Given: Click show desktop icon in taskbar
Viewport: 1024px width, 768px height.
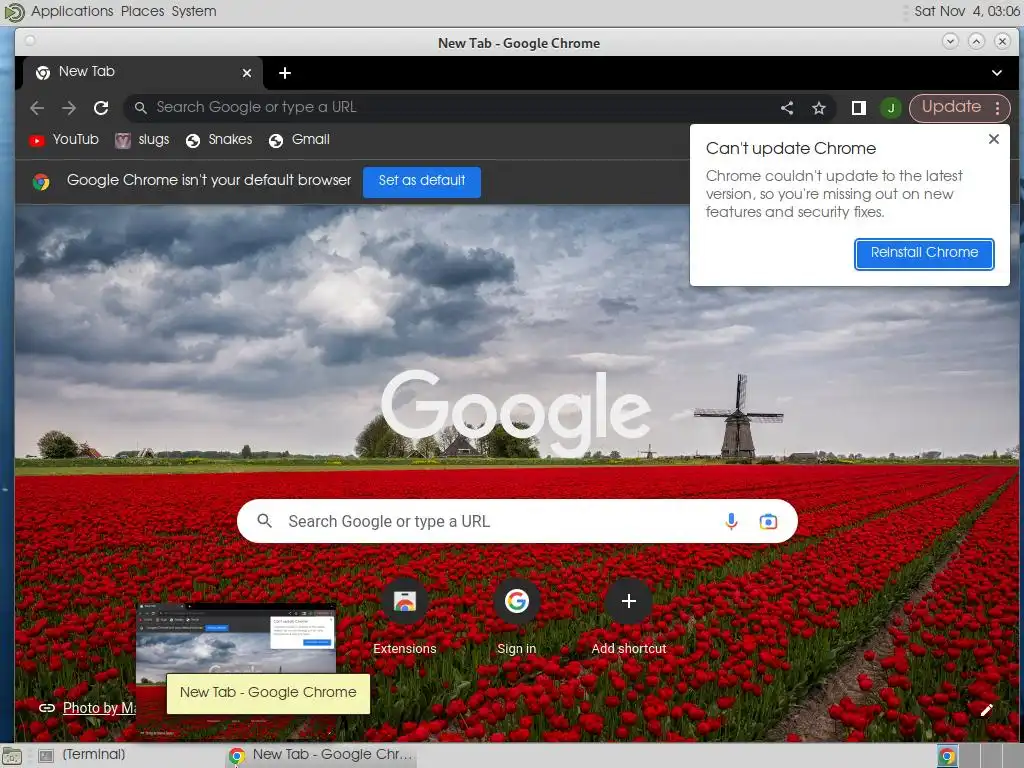Looking at the screenshot, I should click(12, 756).
